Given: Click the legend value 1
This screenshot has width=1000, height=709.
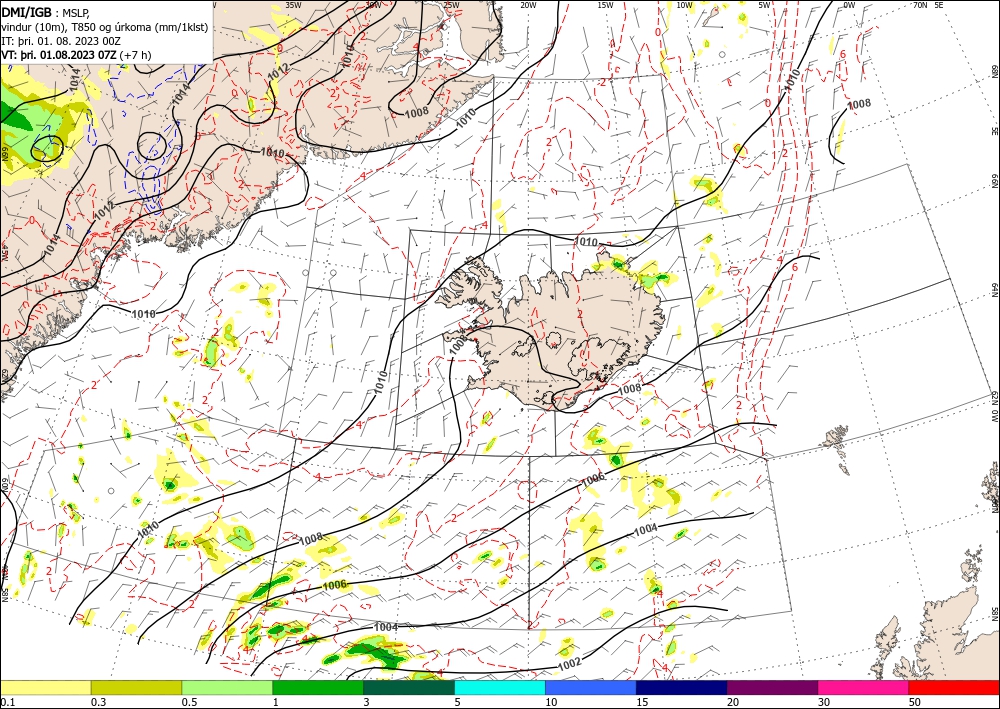Looking at the screenshot, I should [275, 702].
